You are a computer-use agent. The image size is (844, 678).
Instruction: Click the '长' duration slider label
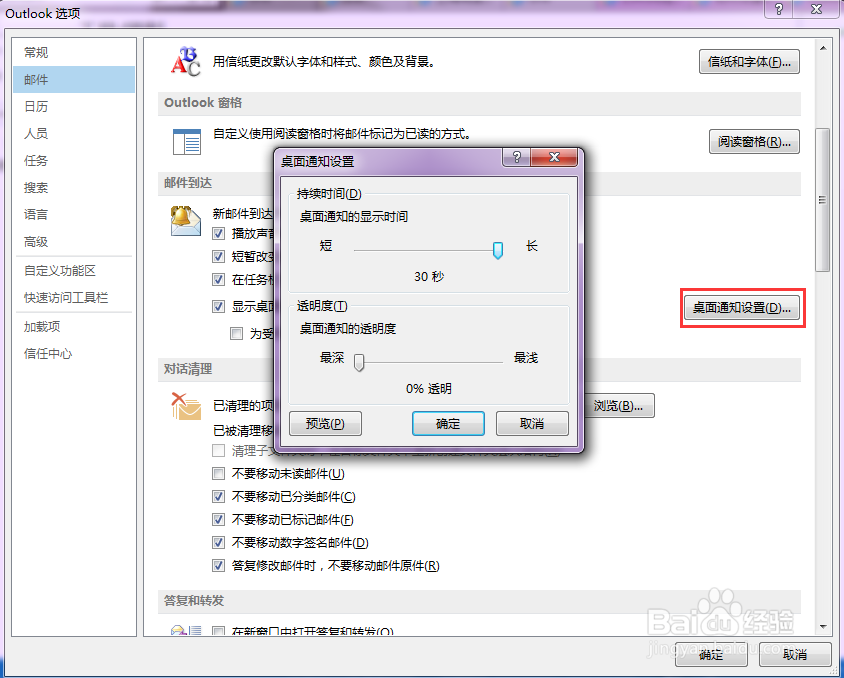coord(532,246)
